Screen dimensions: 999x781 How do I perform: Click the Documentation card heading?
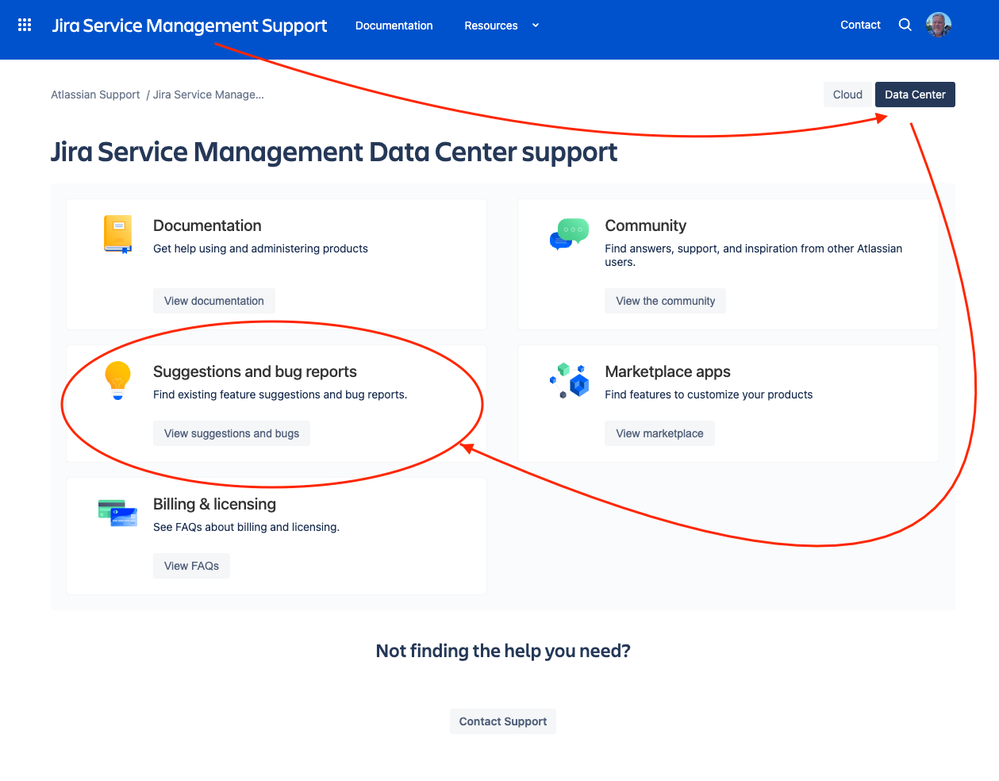click(207, 226)
